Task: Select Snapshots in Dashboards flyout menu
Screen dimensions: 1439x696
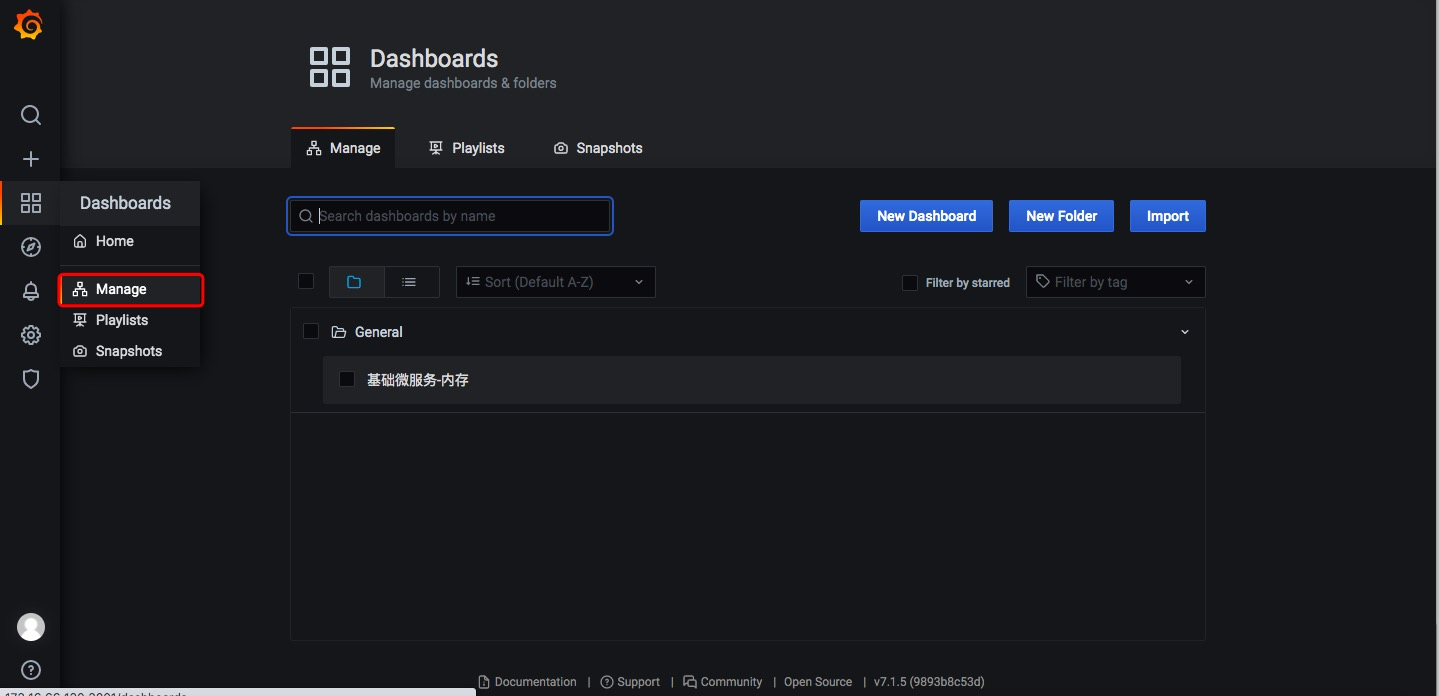Action: pos(130,351)
